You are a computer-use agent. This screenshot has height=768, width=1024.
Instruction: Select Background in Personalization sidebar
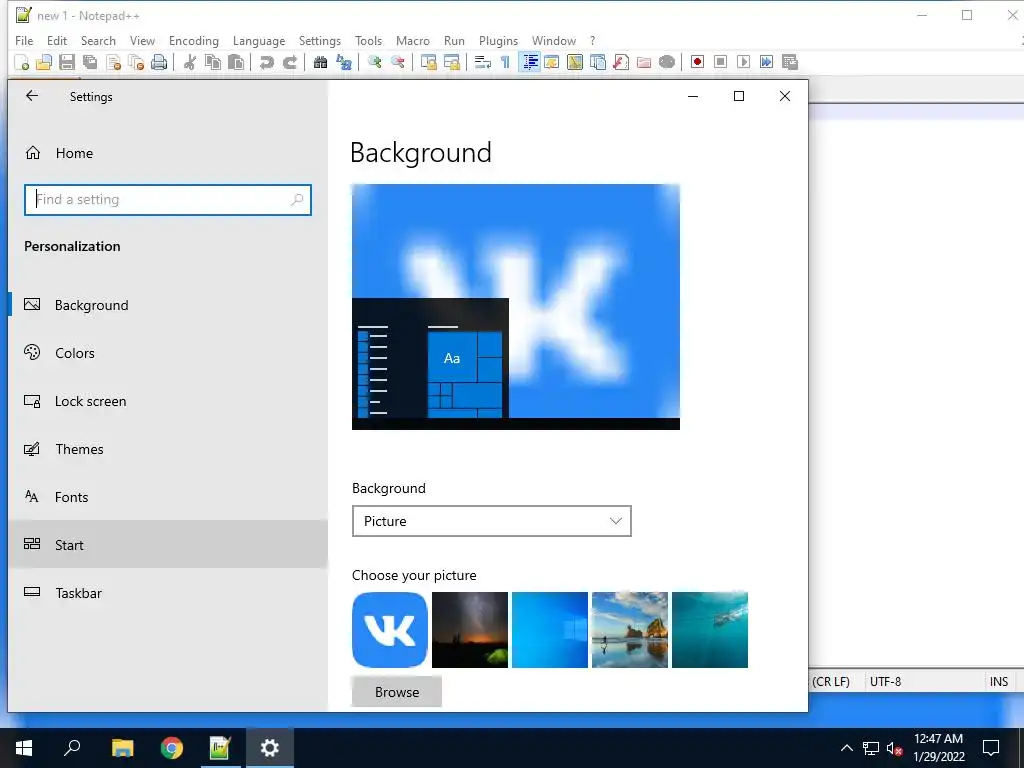point(168,305)
